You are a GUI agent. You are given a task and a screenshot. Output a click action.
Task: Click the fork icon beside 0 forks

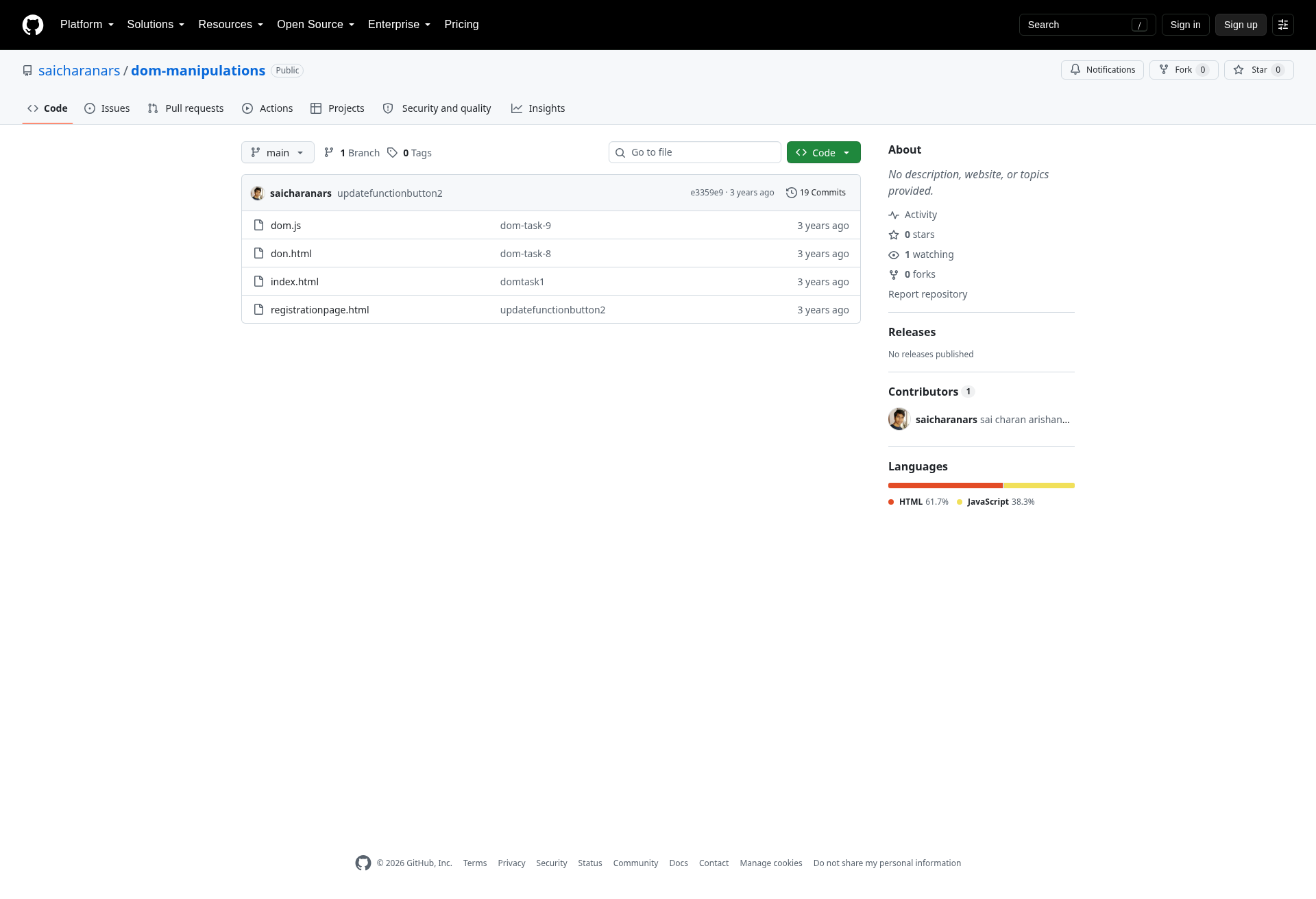[x=894, y=274]
